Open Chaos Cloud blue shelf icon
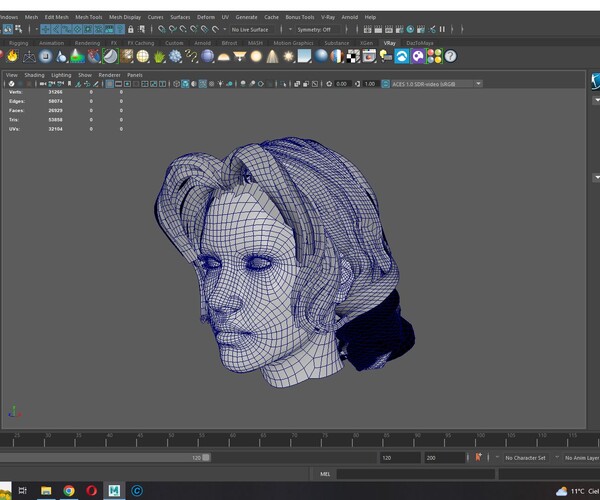Viewport: 600px width, 500px height. tap(402, 56)
